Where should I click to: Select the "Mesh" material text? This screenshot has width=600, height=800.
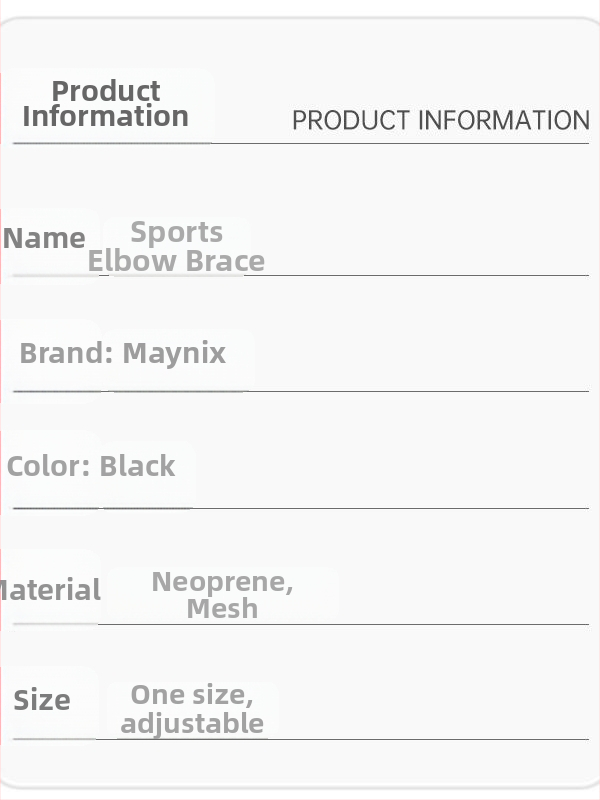point(222,608)
